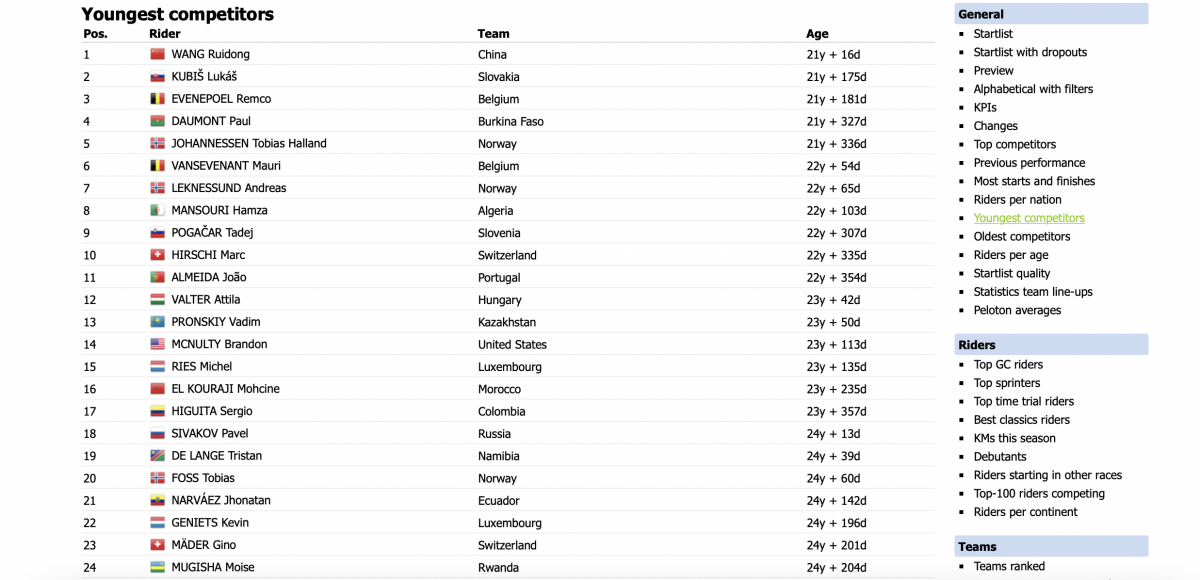Click the Rwanda flag beside MUGISHA Moise

[157, 567]
